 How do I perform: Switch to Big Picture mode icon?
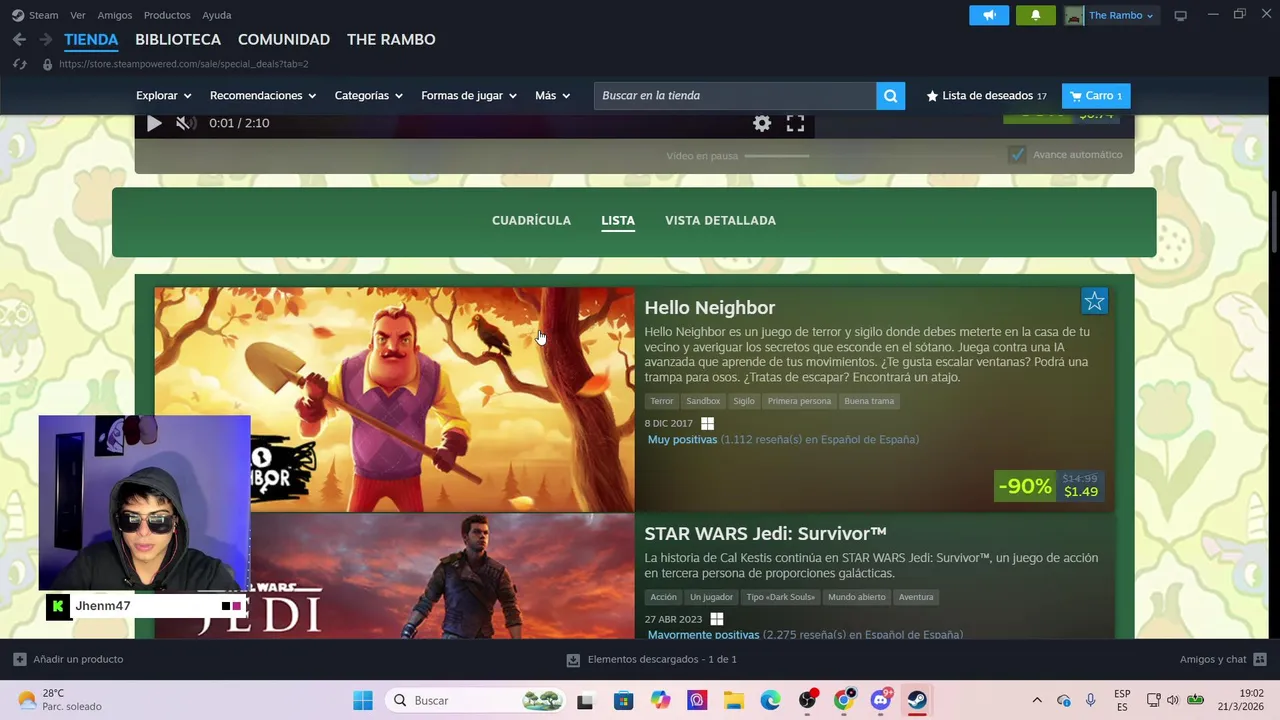1180,15
